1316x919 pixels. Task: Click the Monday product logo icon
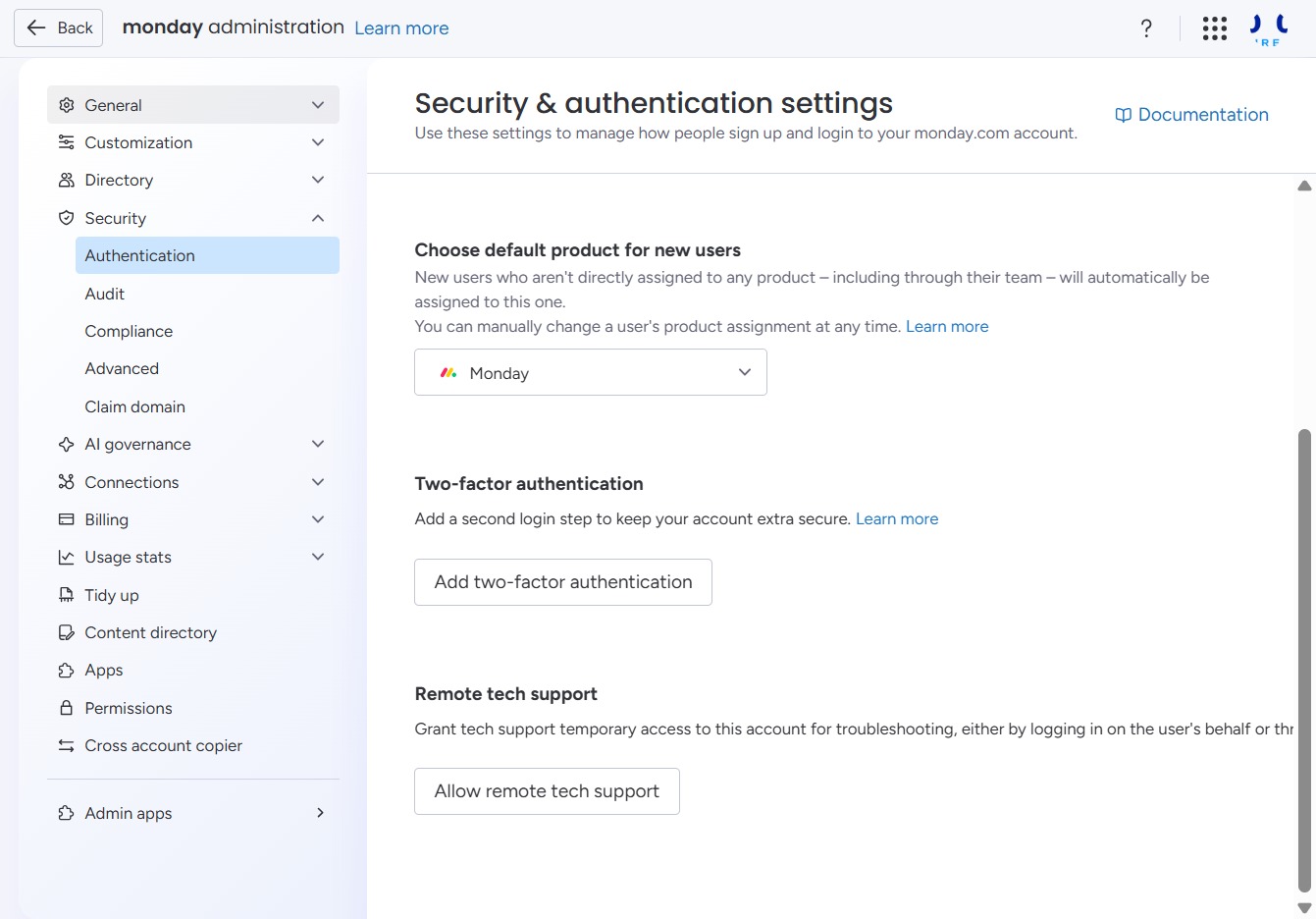click(x=448, y=373)
